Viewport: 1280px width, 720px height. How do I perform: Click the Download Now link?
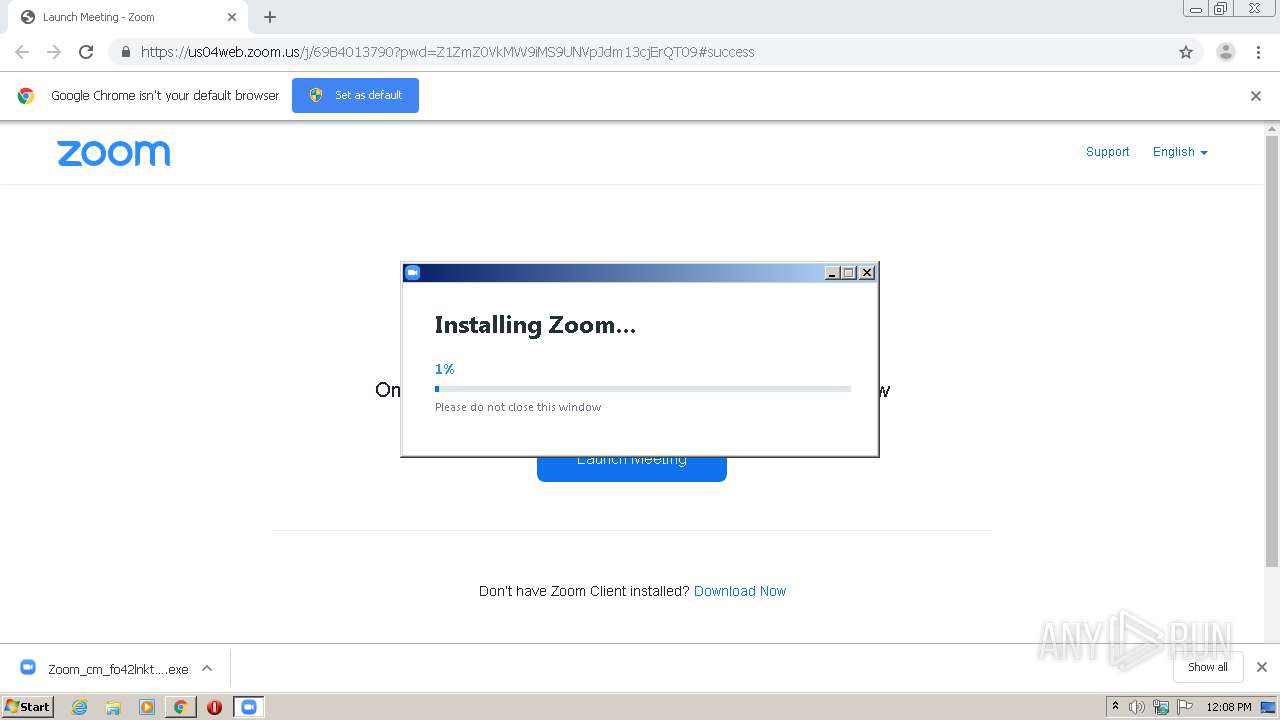740,591
